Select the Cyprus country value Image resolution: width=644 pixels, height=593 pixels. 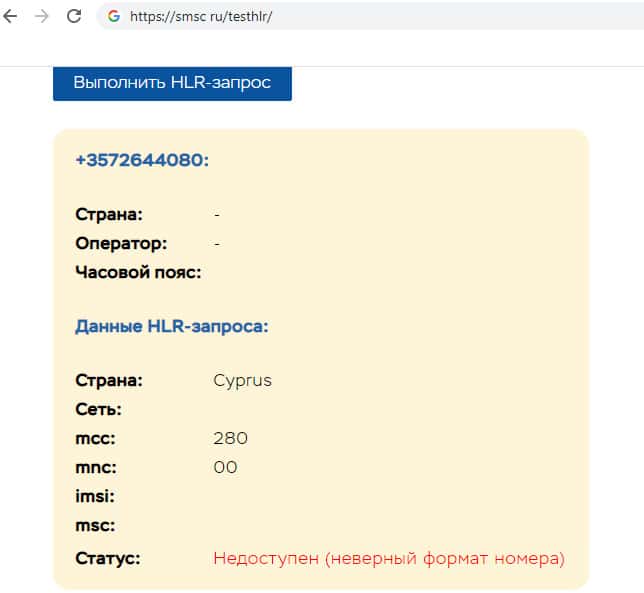coord(242,381)
